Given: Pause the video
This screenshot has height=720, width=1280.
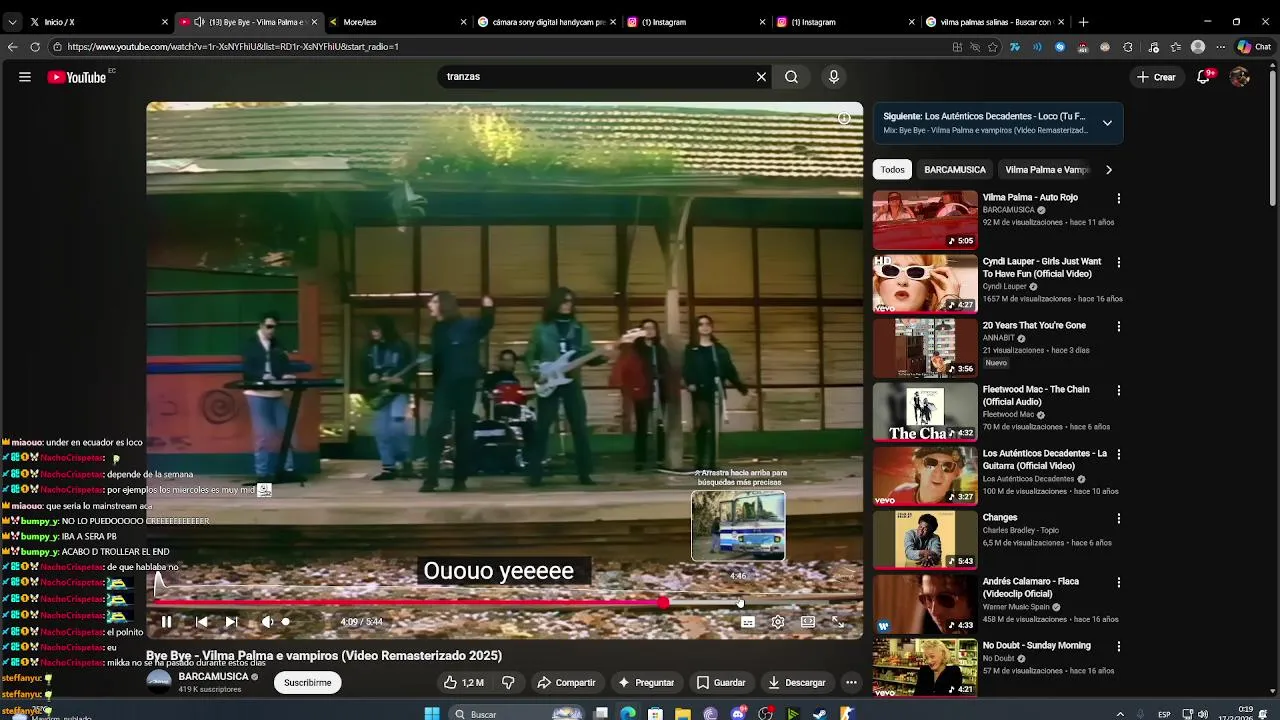Looking at the screenshot, I should [167, 622].
